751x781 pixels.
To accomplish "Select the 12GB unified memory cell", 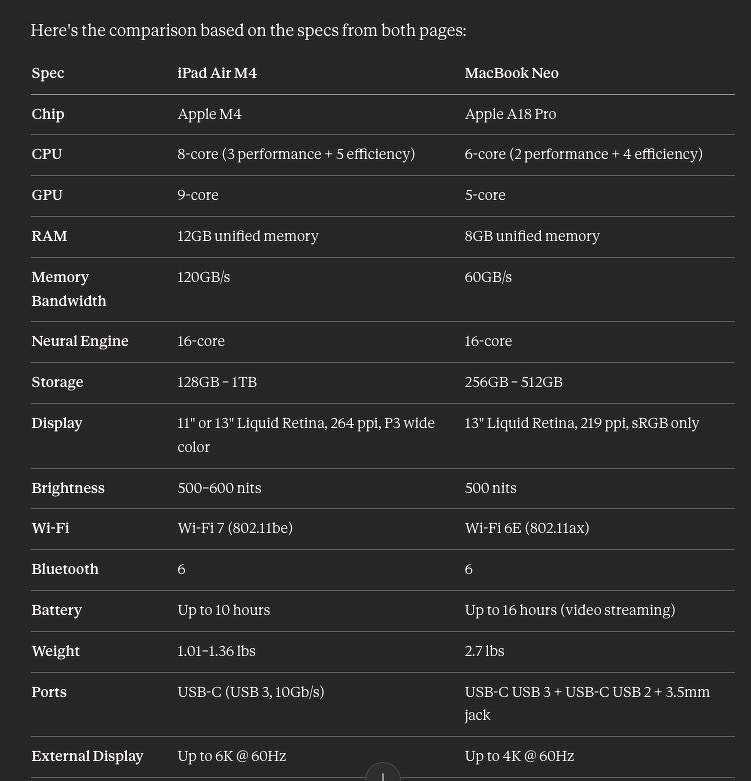I will click(248, 236).
